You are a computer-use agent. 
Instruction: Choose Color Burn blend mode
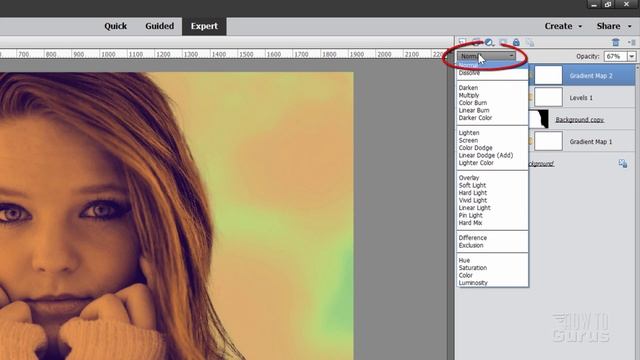(x=473, y=103)
